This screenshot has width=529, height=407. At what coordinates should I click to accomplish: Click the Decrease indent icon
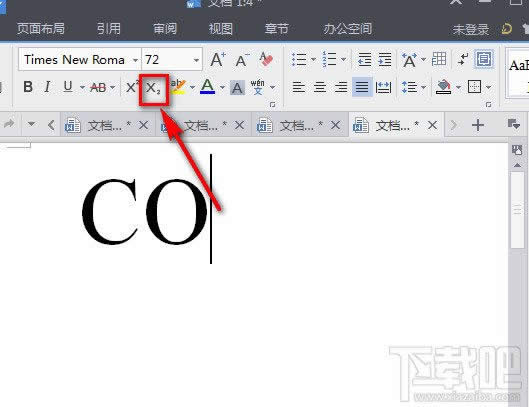coord(364,59)
